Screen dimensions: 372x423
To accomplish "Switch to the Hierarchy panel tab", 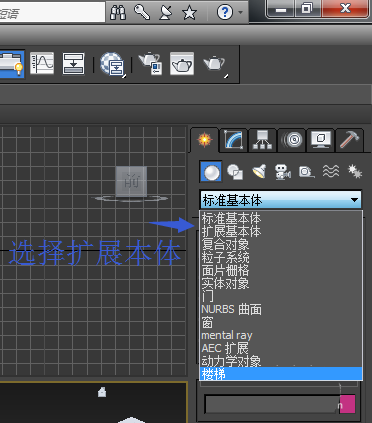I will [262, 140].
